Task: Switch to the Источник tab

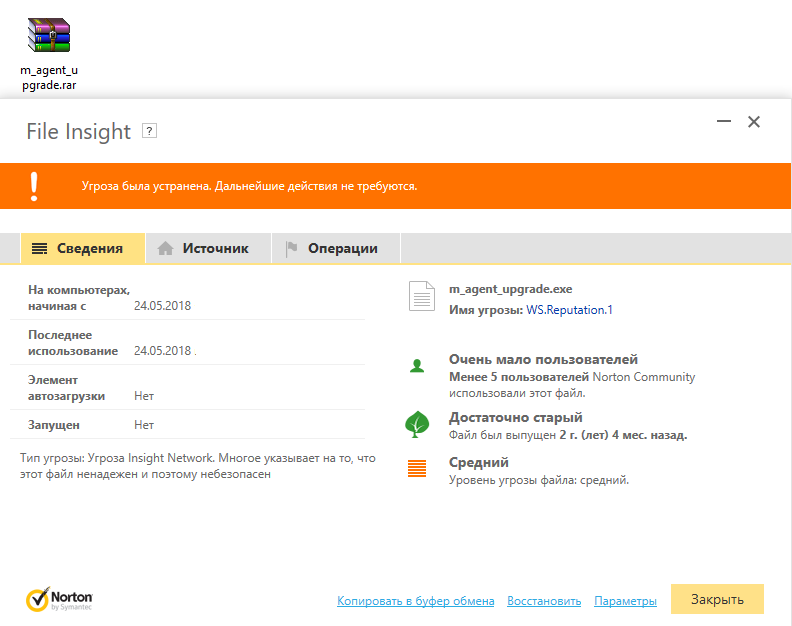Action: tap(209, 249)
